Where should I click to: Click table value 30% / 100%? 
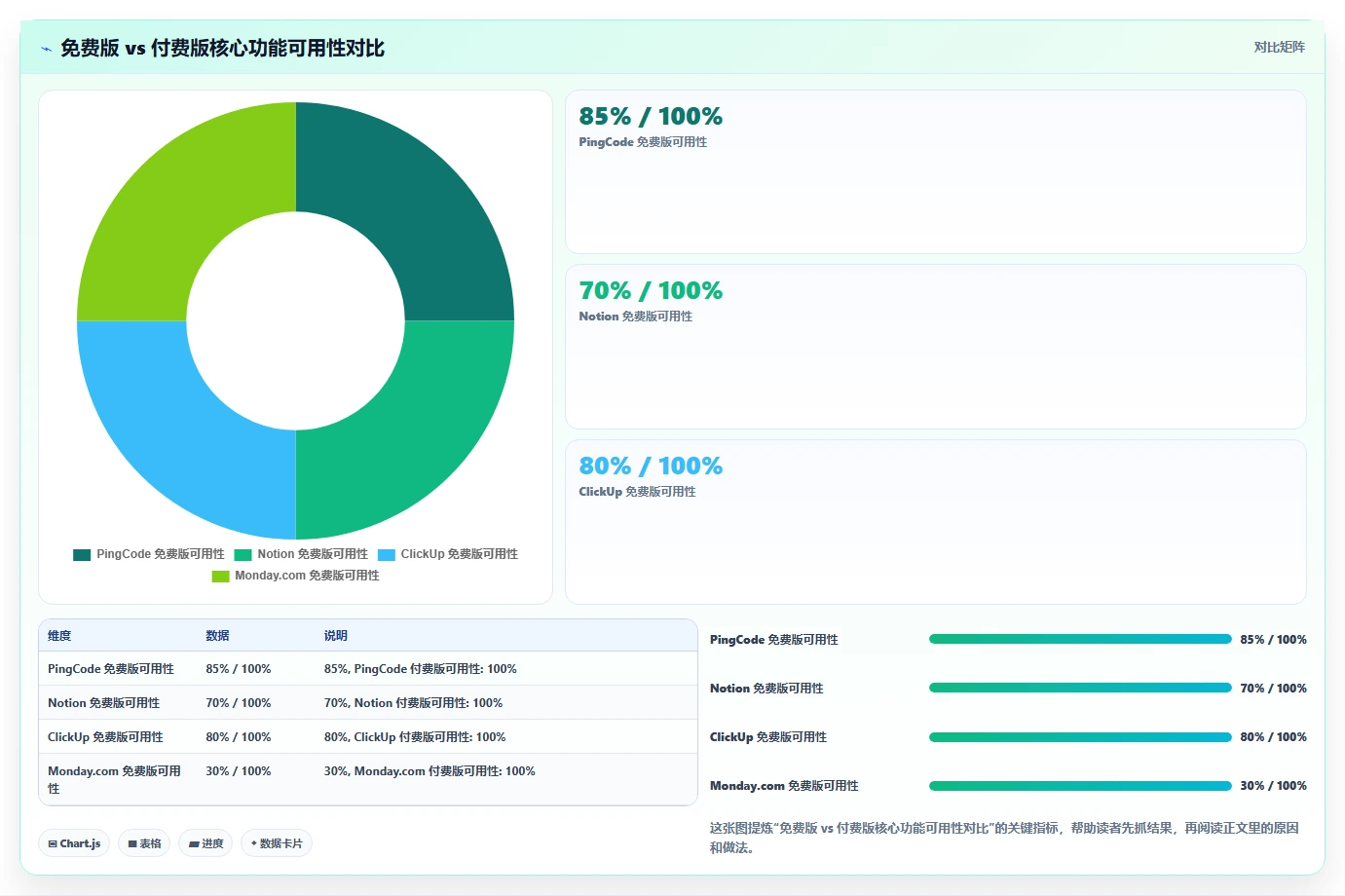pyautogui.click(x=239, y=771)
